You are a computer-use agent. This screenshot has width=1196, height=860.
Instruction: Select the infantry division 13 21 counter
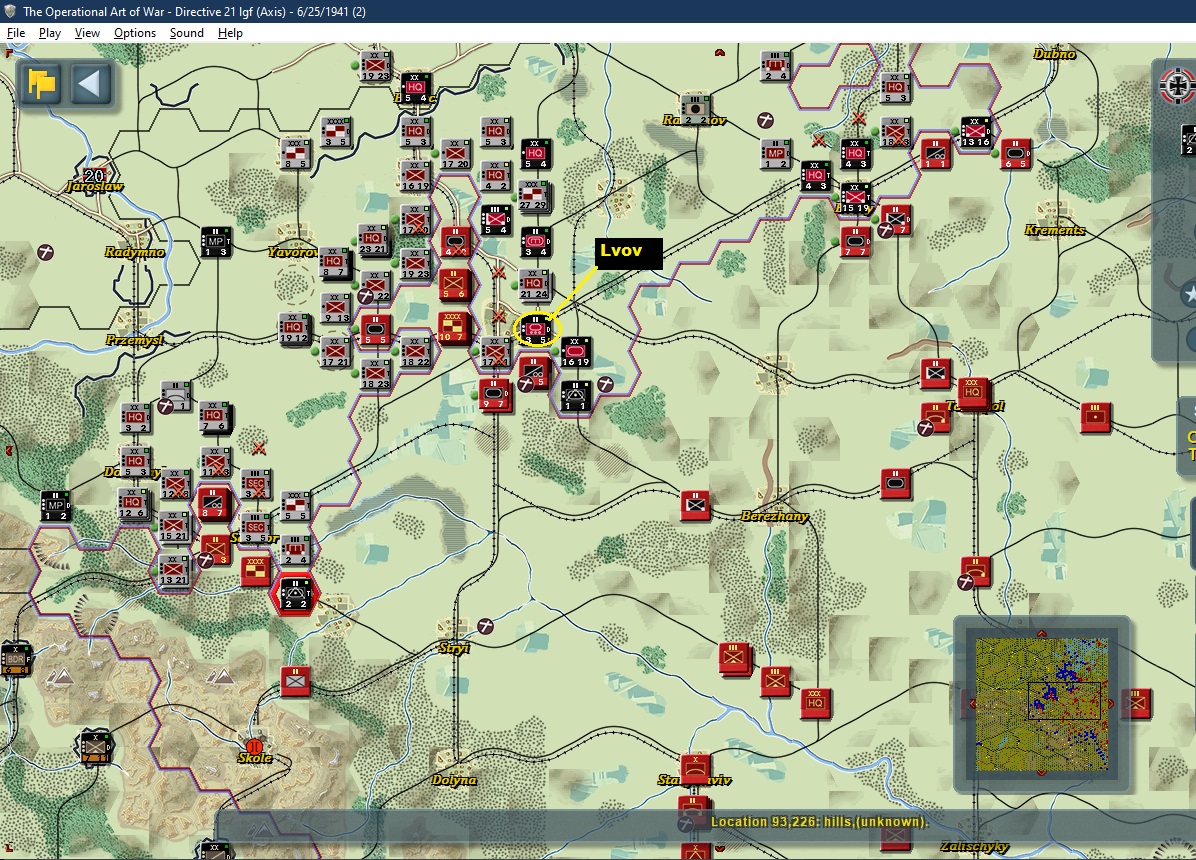(x=175, y=570)
